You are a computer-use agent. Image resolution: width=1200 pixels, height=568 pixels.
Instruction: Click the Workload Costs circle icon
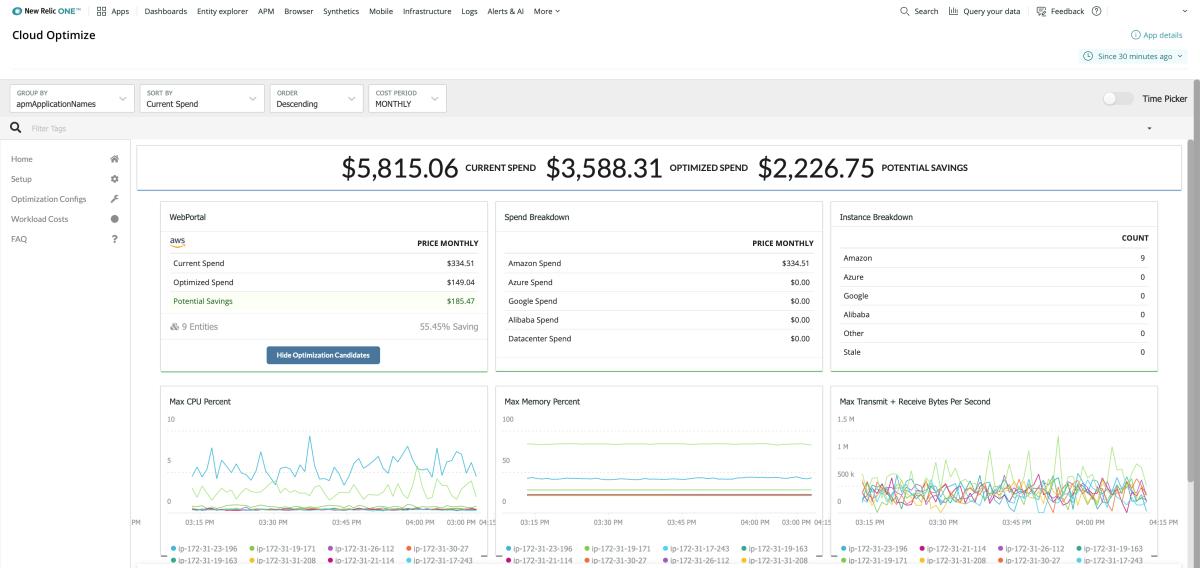click(115, 219)
